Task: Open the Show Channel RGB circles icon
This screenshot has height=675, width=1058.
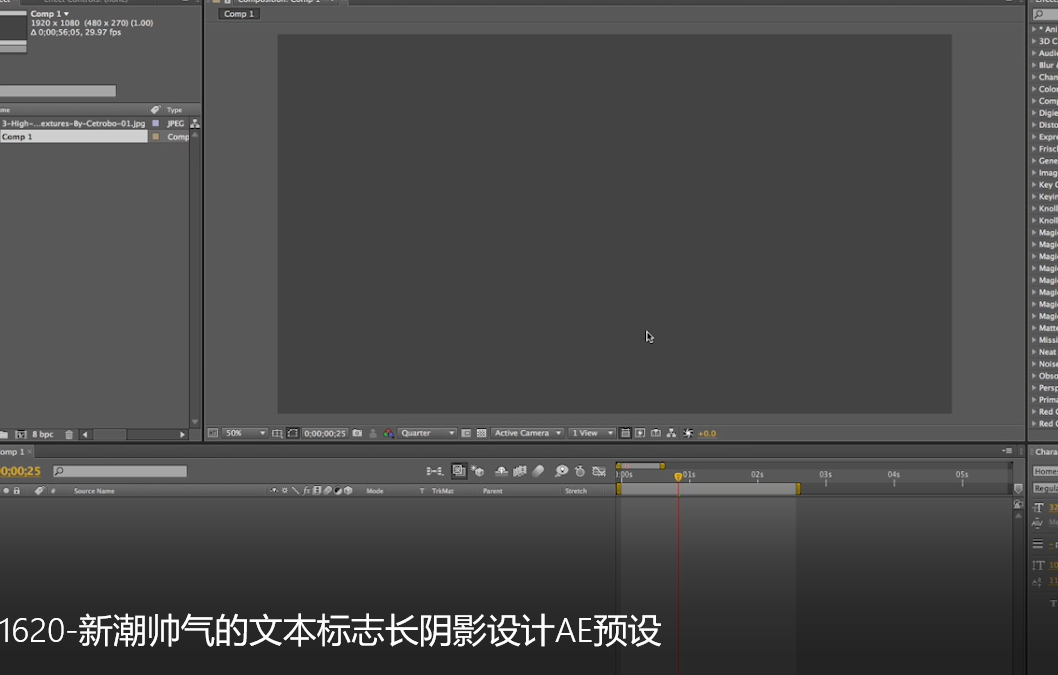Action: [x=388, y=433]
